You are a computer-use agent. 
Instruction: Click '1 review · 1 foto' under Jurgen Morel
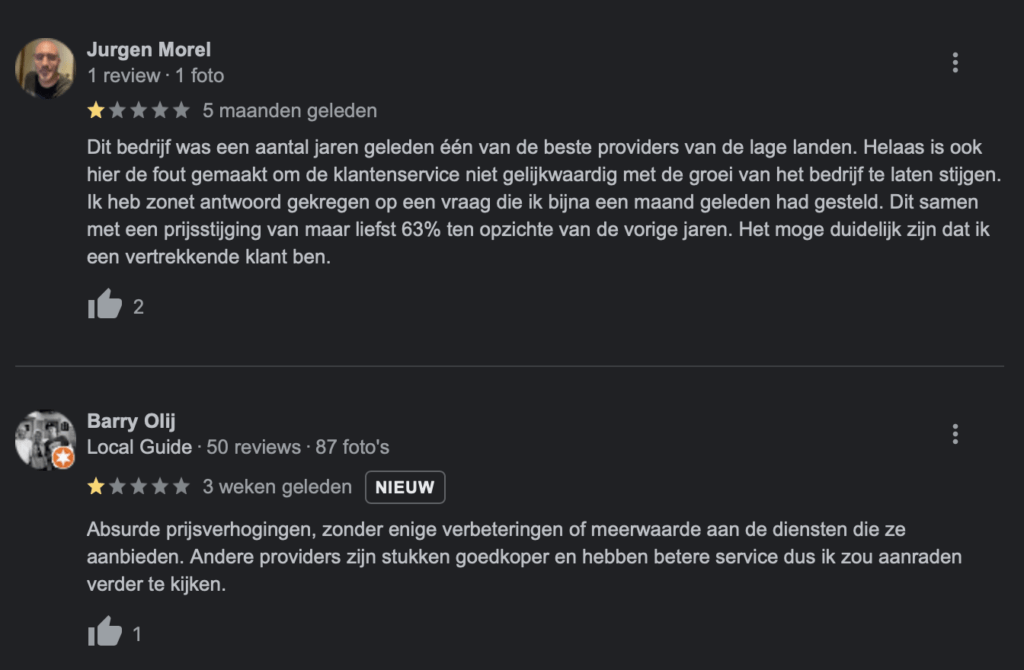point(155,76)
